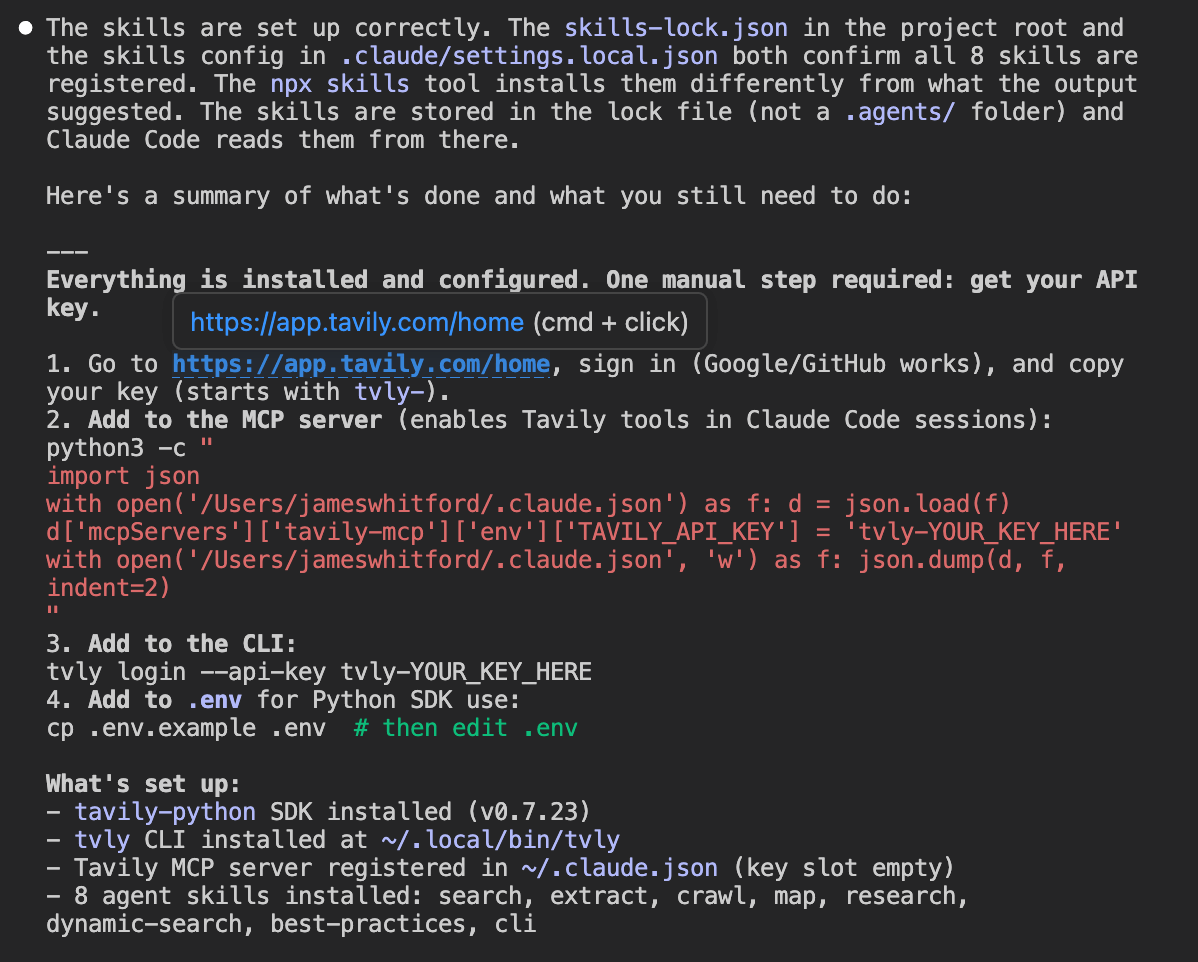
Task: Click the green '# then edit .env' comment
Action: click(465, 728)
